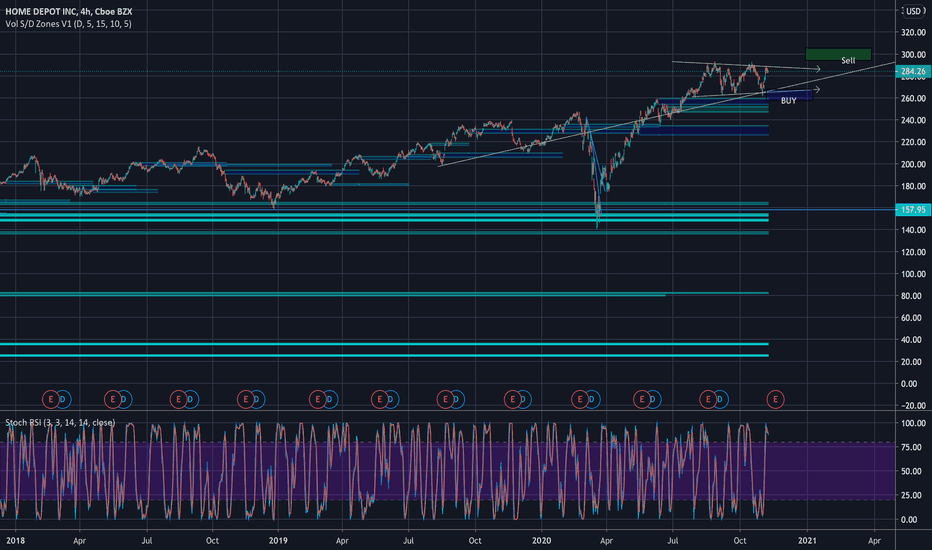Open D dividend marker beside August 2018 earnings
932x550 pixels.
[190, 399]
